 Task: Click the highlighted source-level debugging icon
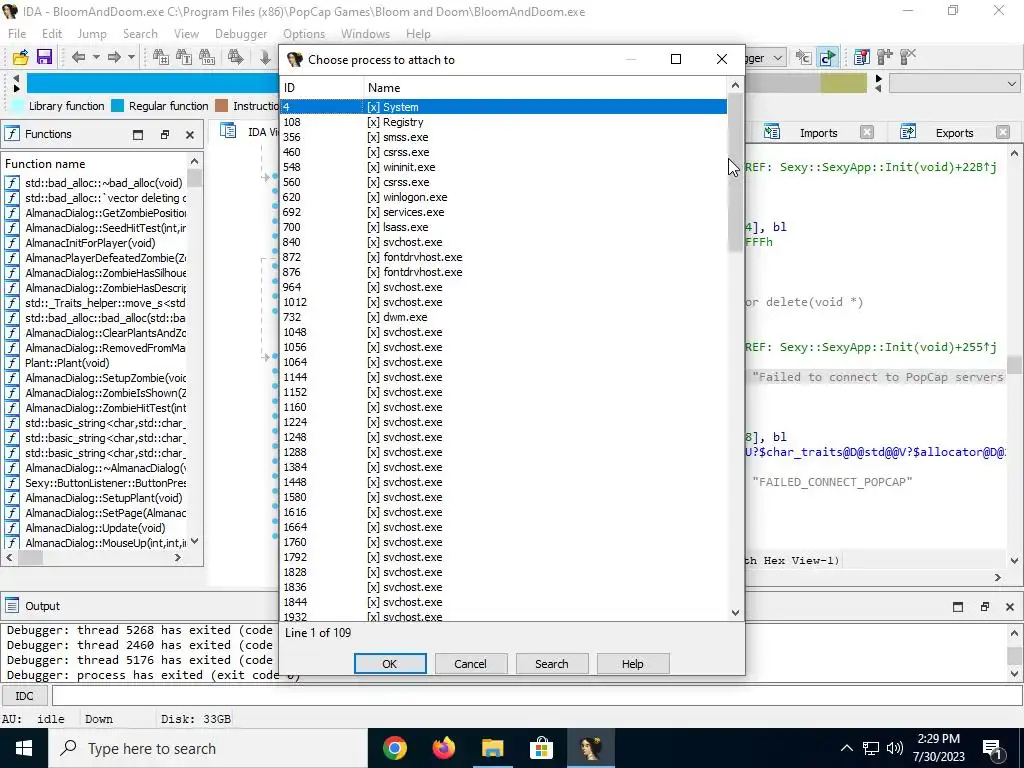[827, 57]
